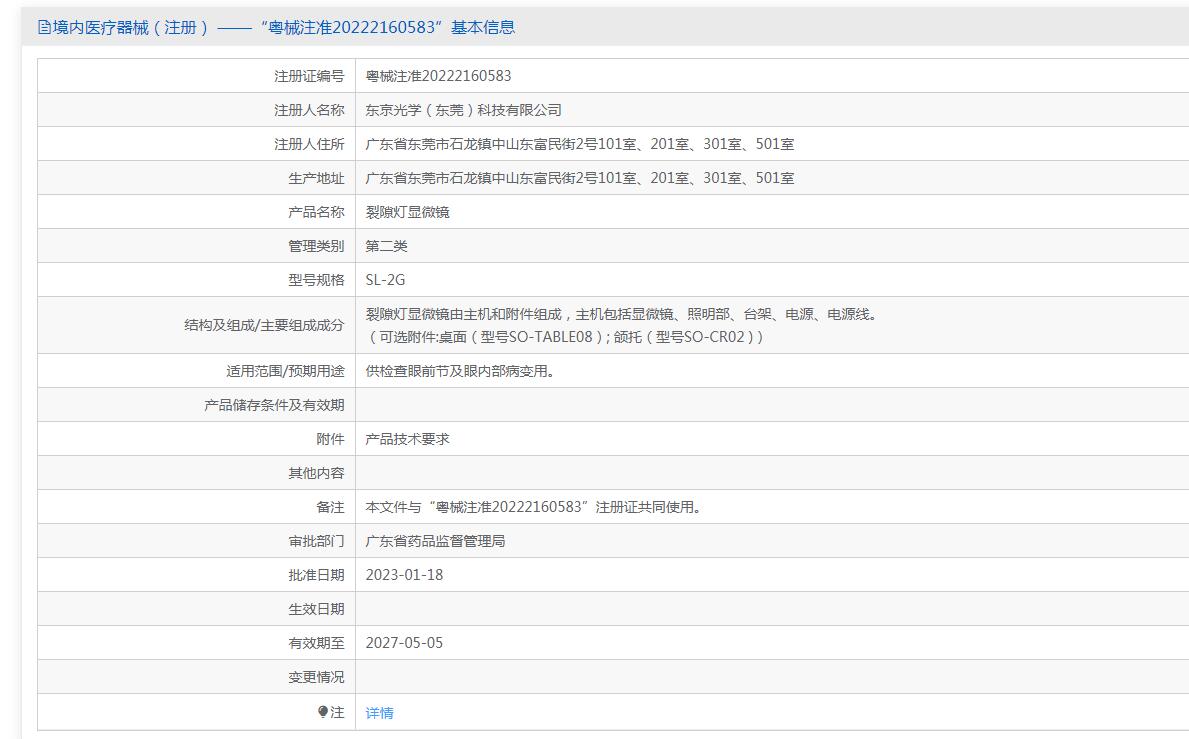
Task: Select the registrant name 东京光学（东莞）科技有限公司
Action: point(463,110)
